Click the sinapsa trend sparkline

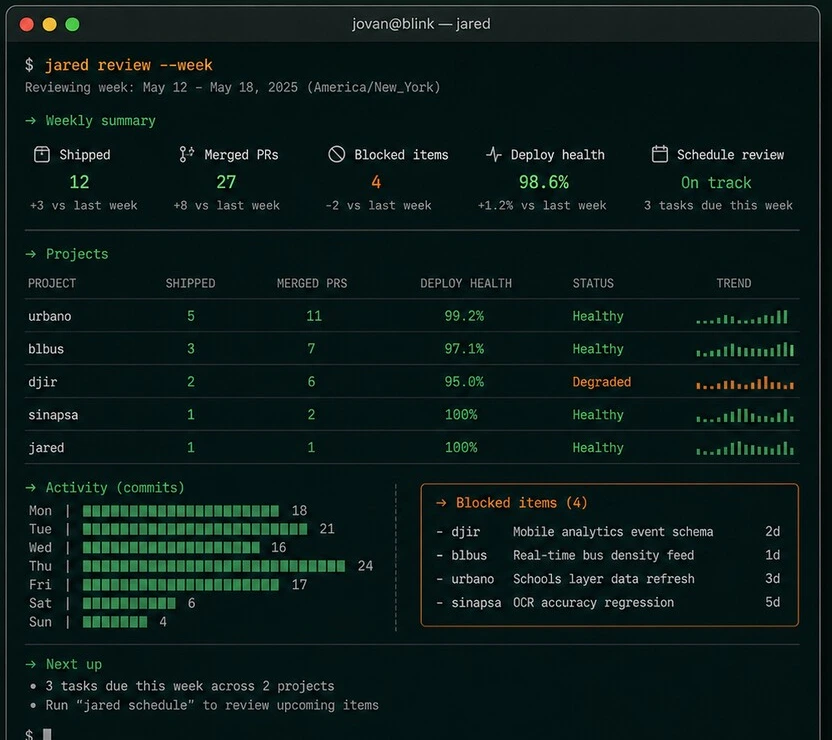click(745, 416)
